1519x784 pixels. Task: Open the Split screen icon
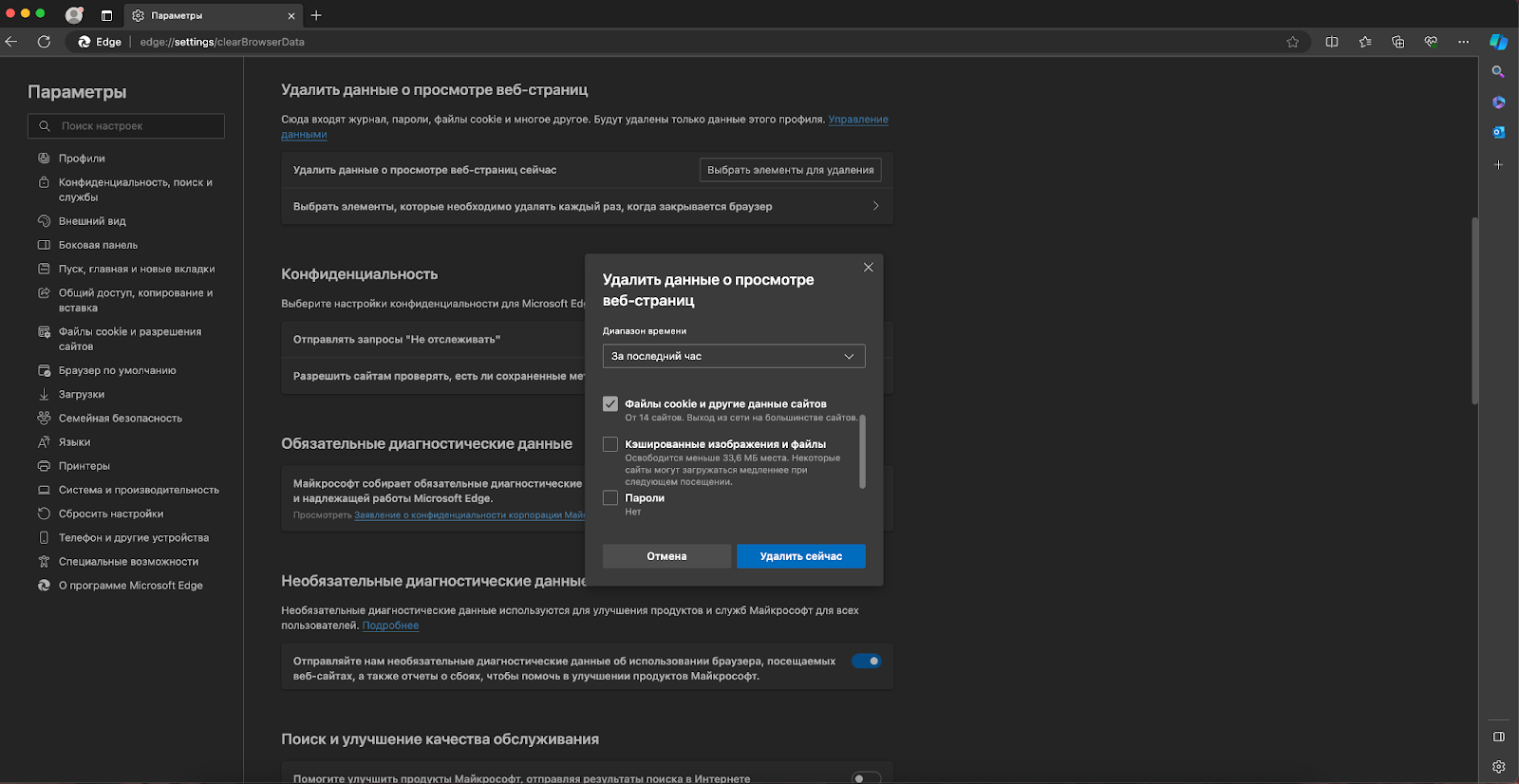(x=1332, y=42)
